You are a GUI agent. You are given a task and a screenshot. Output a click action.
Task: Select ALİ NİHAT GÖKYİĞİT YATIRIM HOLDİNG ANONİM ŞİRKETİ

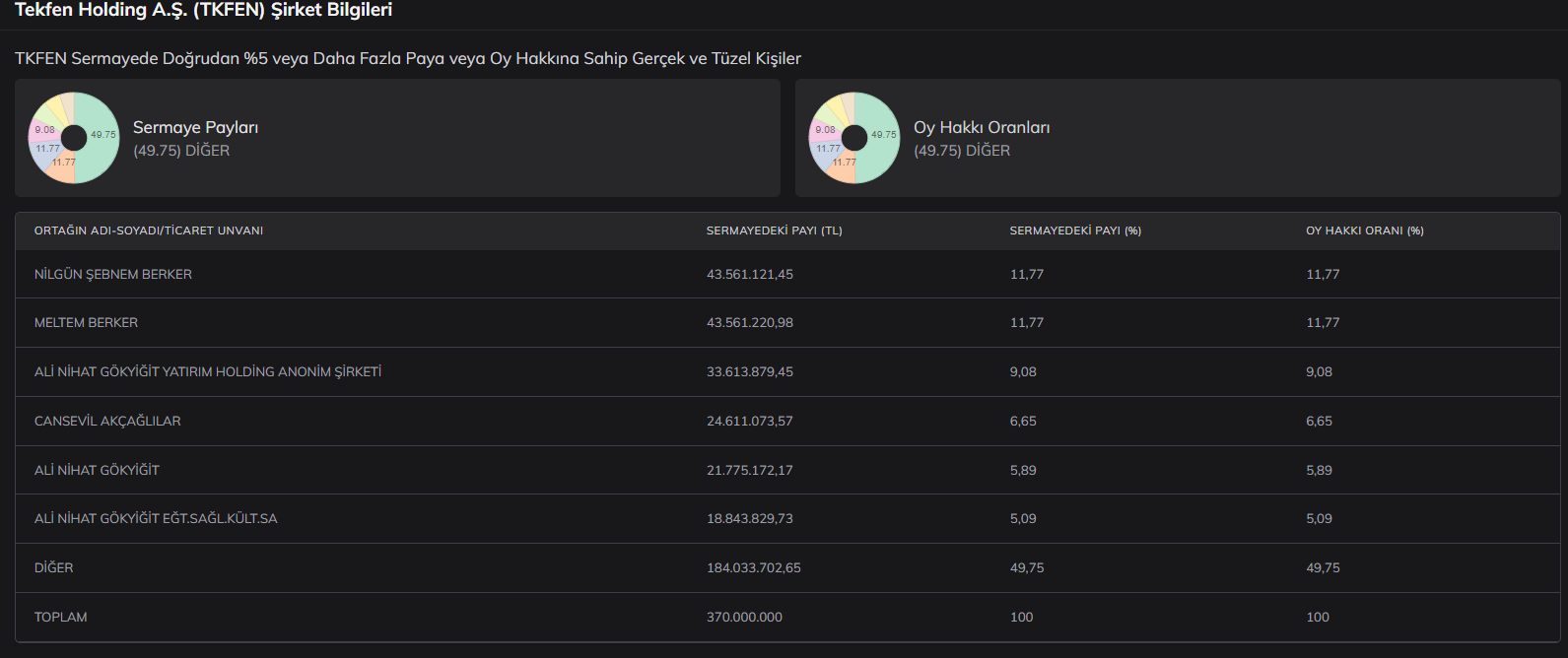coord(208,372)
